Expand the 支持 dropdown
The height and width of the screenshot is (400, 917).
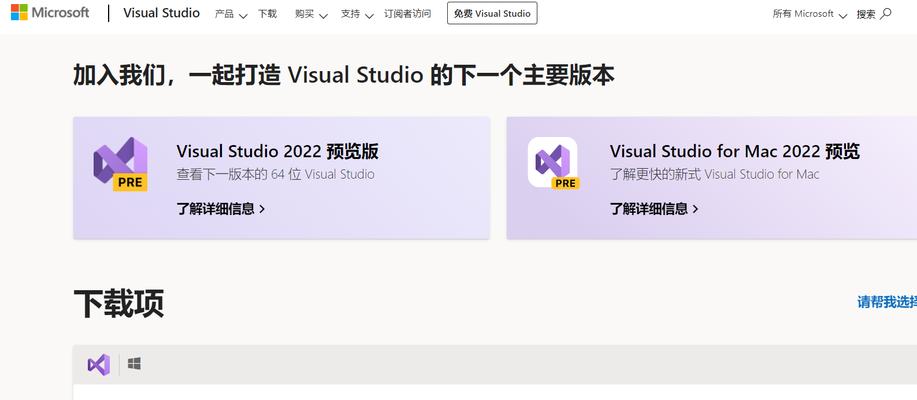tap(357, 13)
